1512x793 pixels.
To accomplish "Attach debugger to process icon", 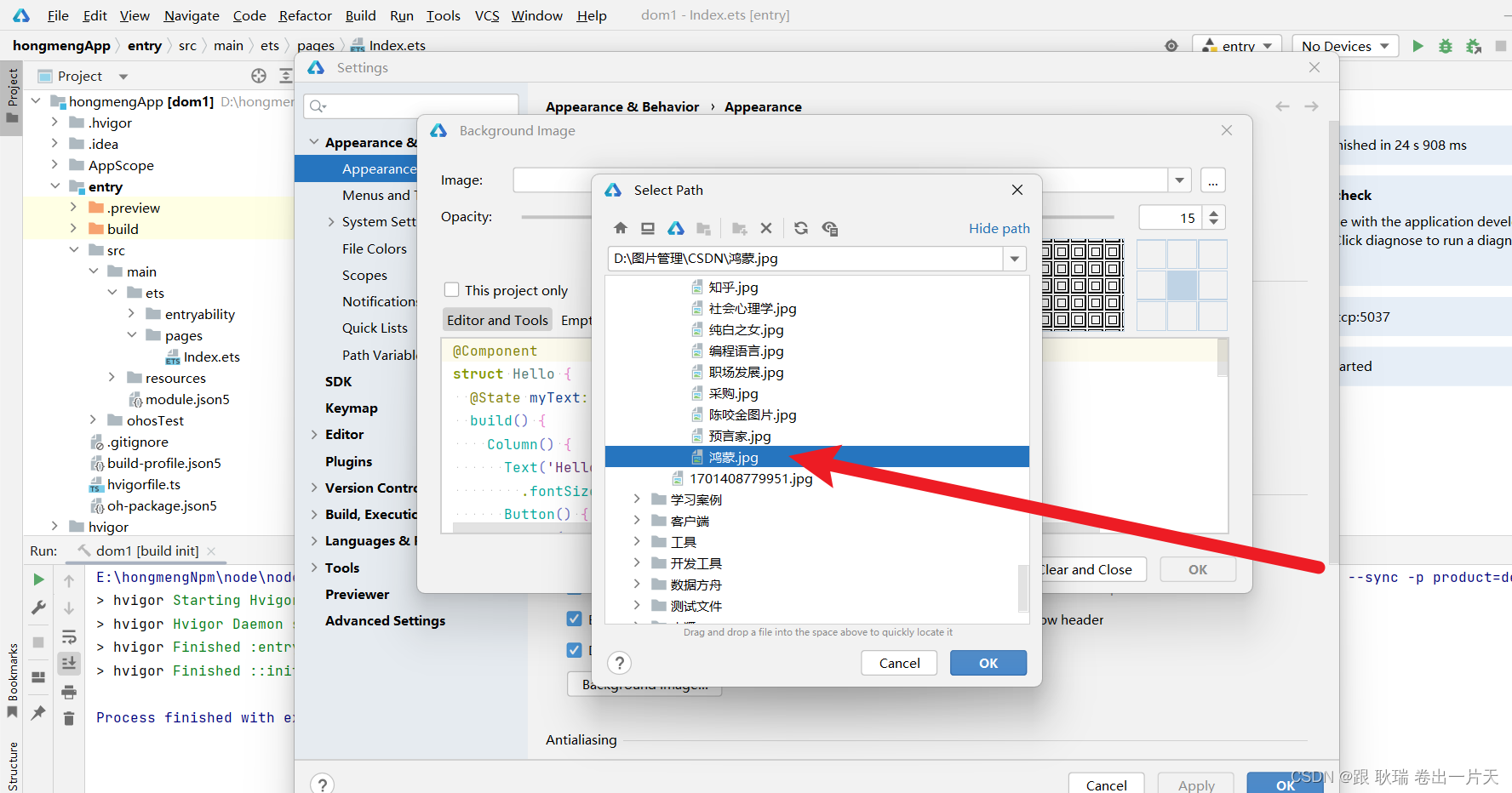I will [1474, 46].
